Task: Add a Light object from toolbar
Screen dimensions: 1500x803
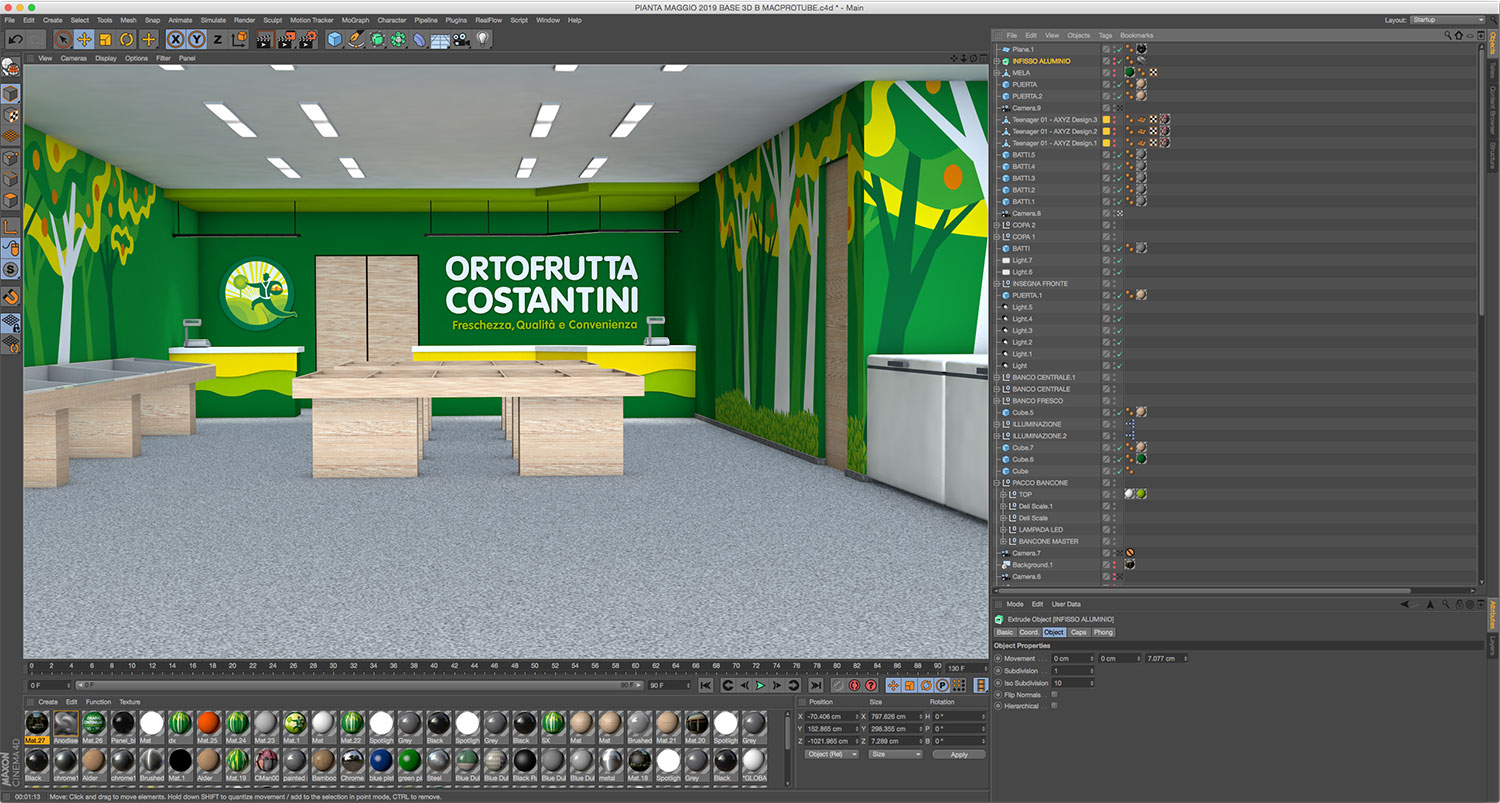Action: click(x=483, y=39)
